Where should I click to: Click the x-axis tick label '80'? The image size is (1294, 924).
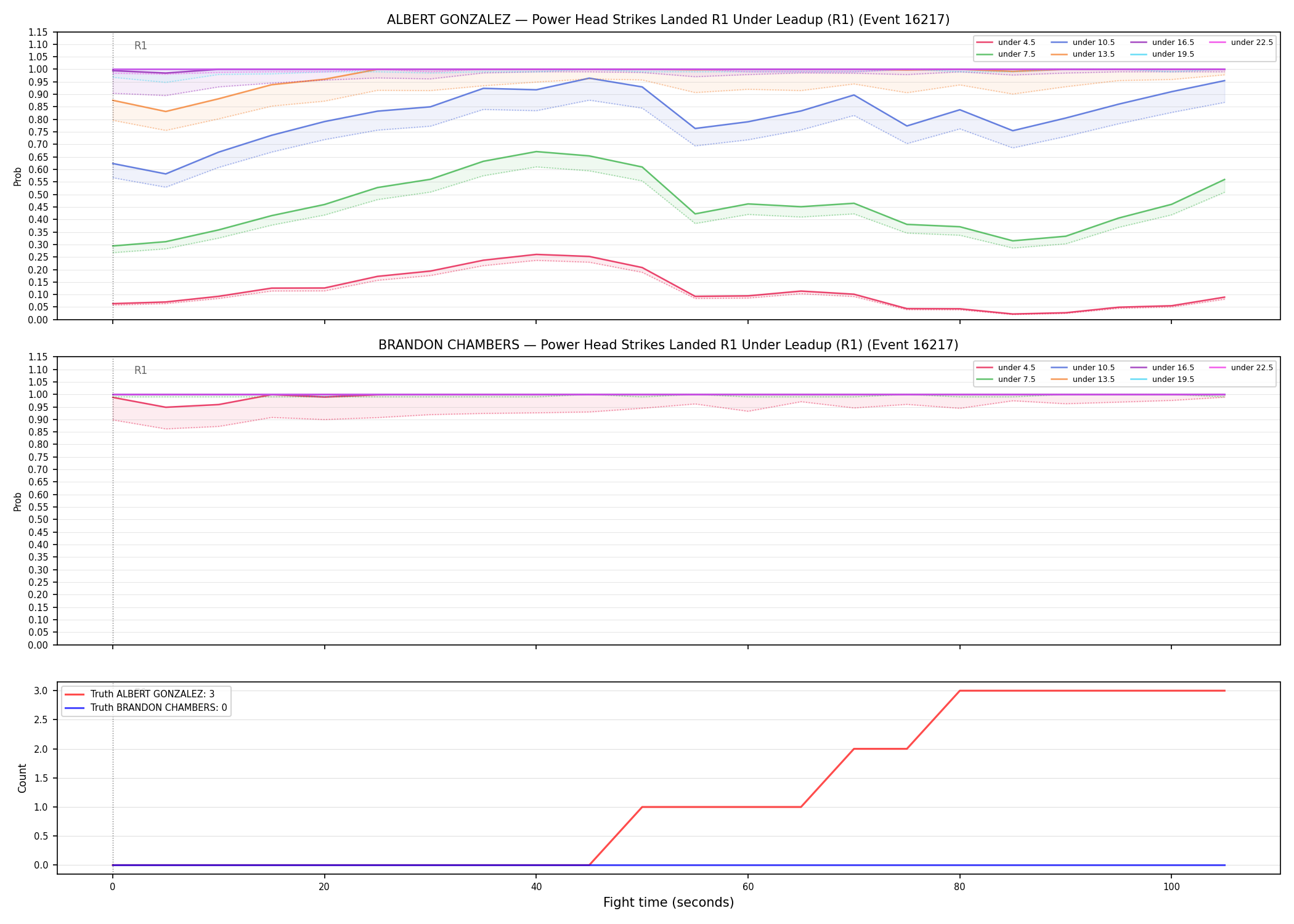(959, 887)
